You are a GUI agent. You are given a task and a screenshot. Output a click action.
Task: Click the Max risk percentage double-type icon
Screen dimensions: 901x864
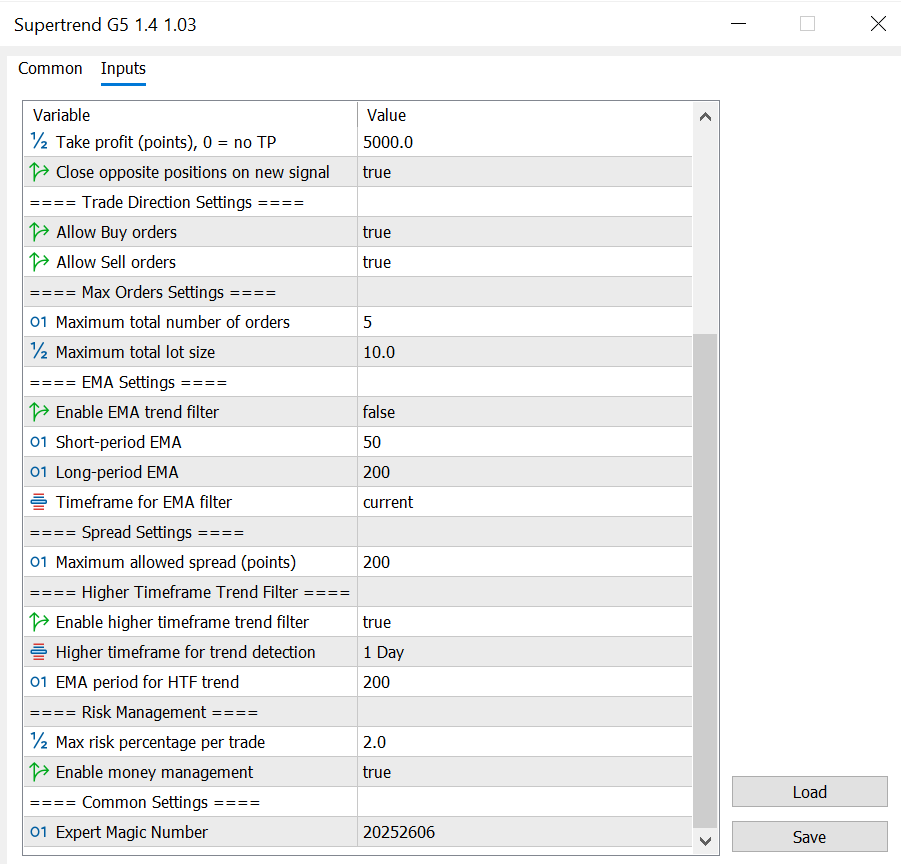pyautogui.click(x=39, y=742)
